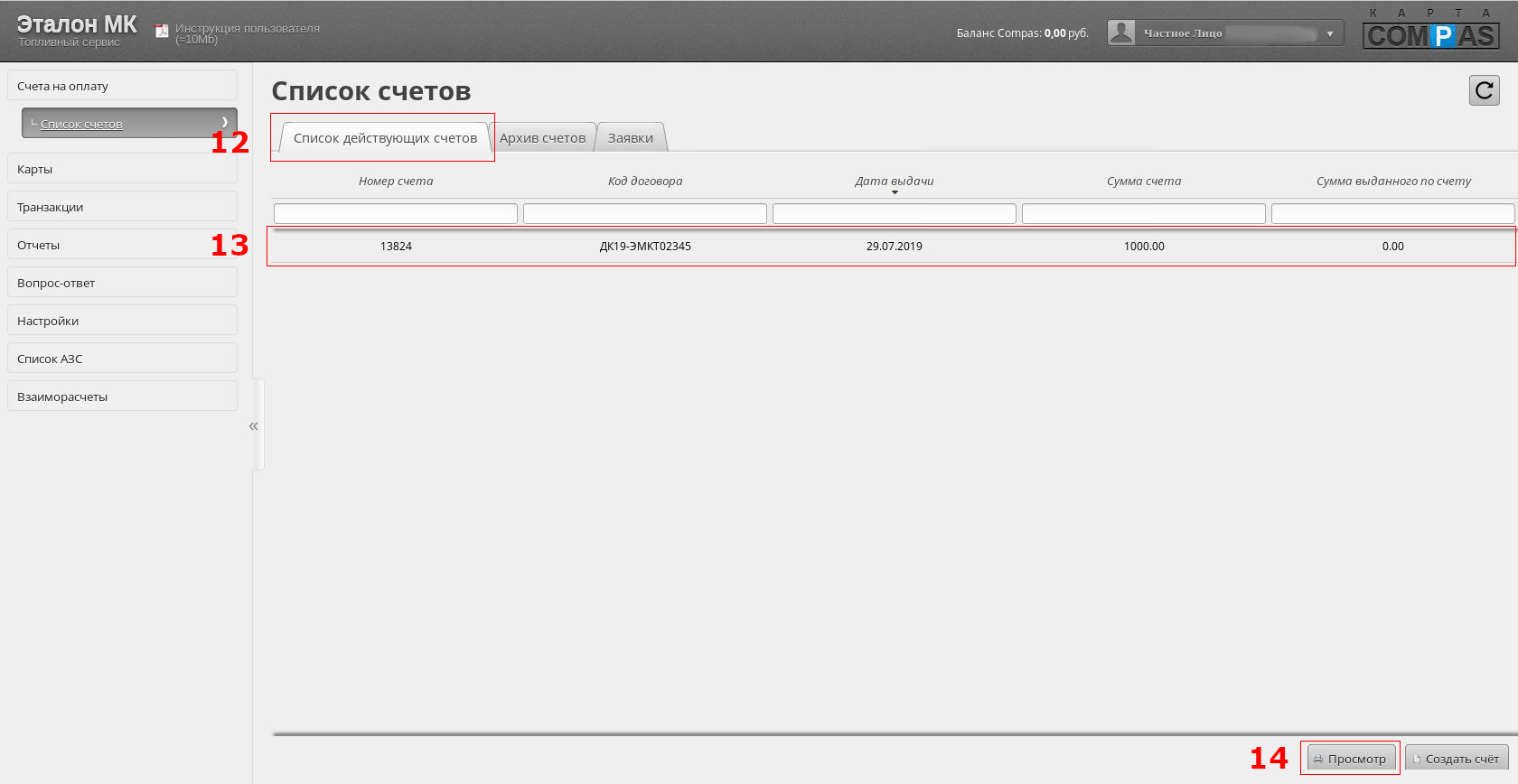This screenshot has height=784, width=1518.
Task: Switch to Архив счетов tab
Action: tap(542, 138)
